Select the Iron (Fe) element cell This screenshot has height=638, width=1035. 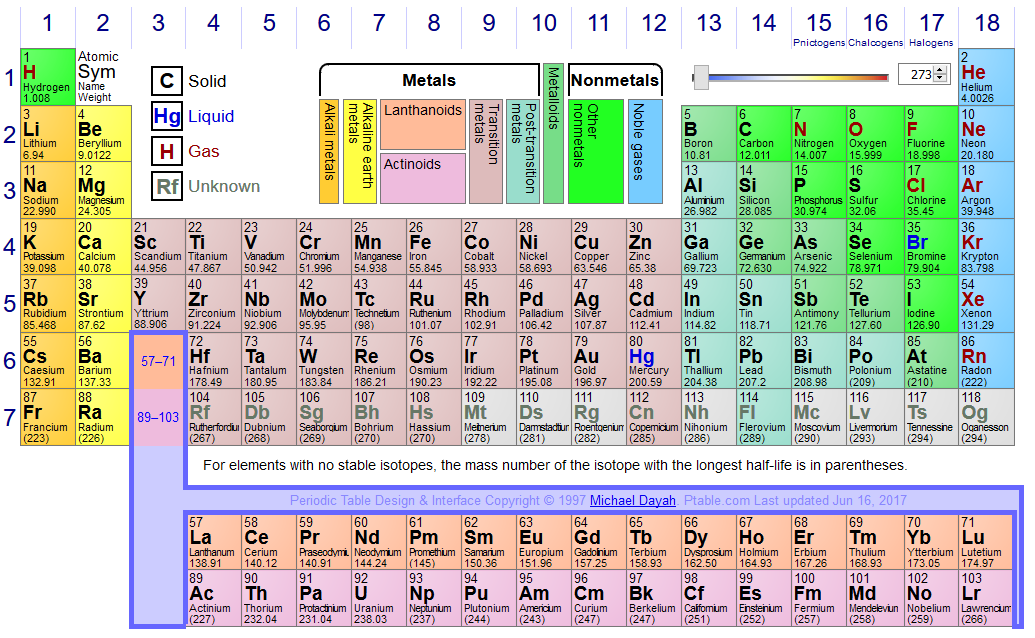click(433, 247)
